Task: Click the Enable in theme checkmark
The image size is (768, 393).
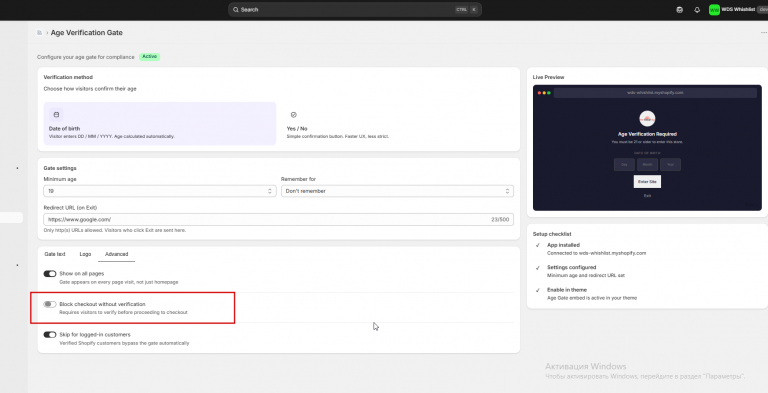Action: [x=537, y=290]
